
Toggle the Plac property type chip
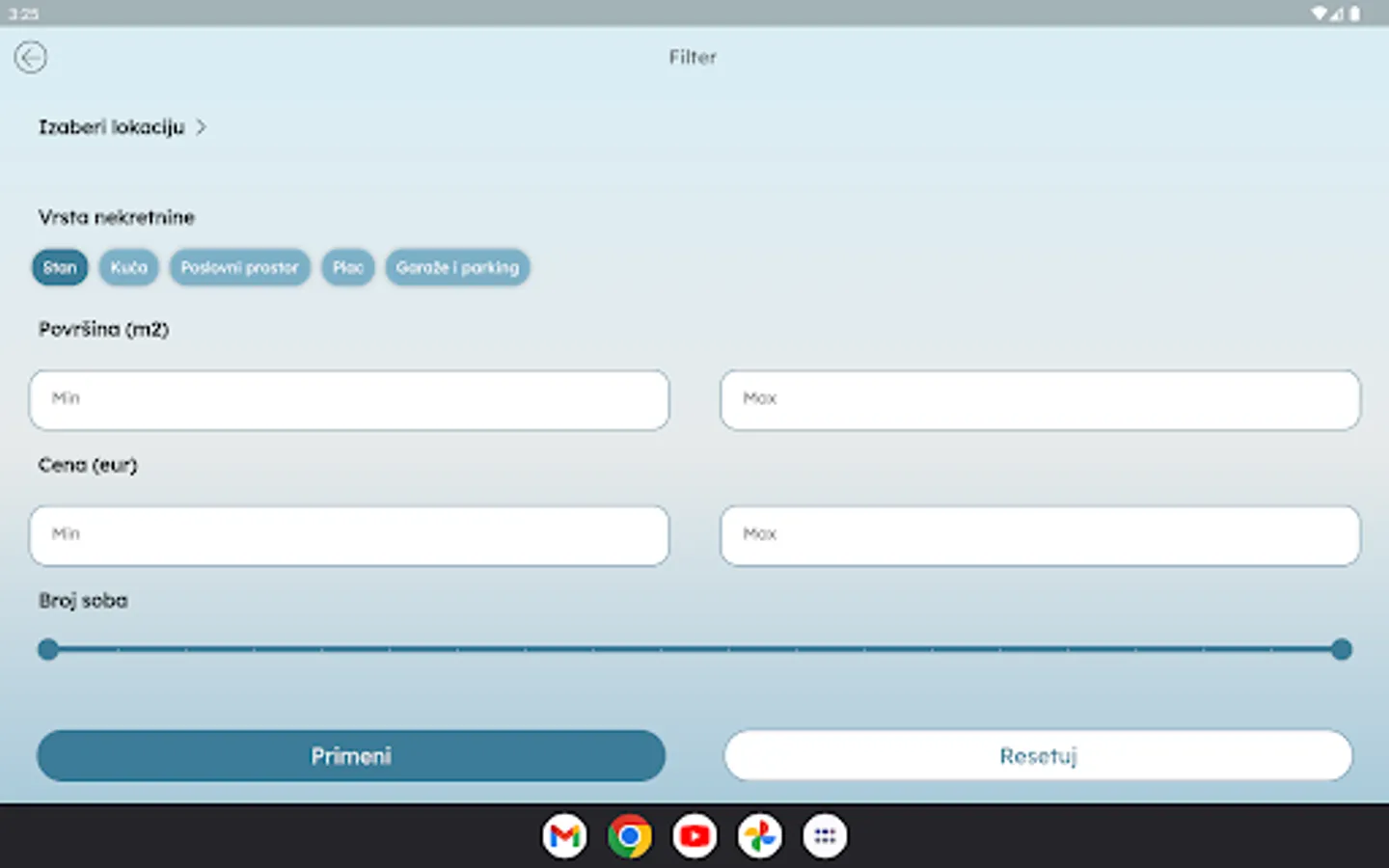tap(348, 267)
